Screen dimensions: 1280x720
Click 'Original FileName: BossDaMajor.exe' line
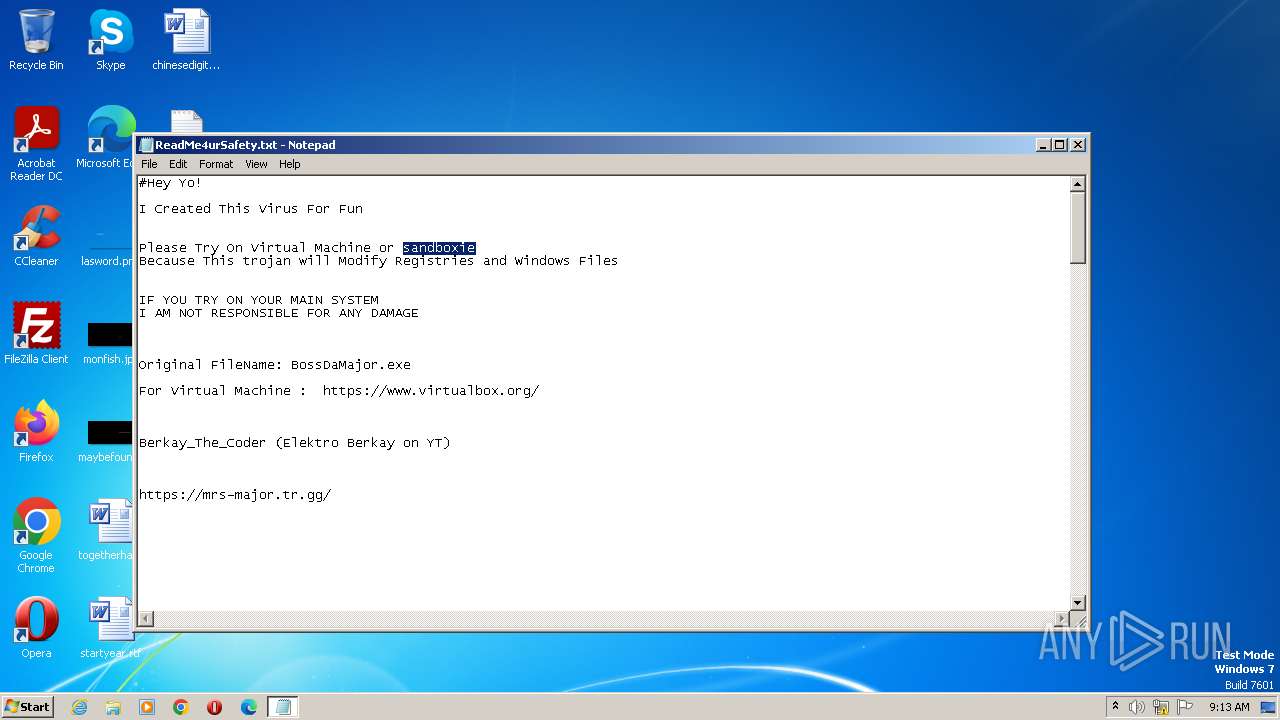point(275,365)
